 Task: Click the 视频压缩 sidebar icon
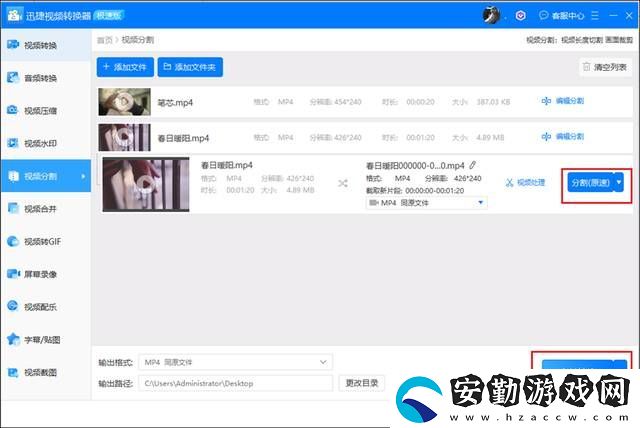coord(13,110)
